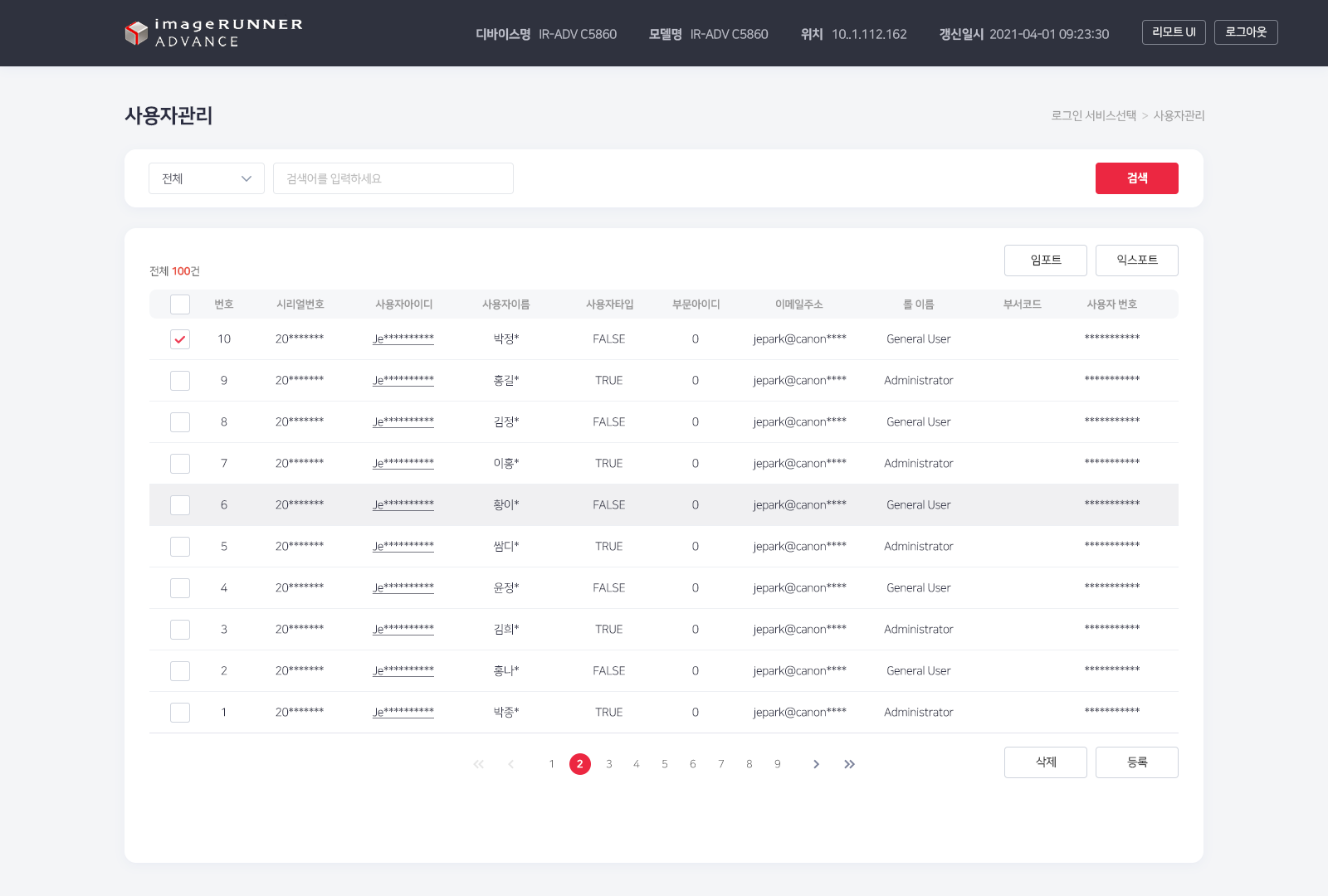Select the checkbox for row 1
Viewport: 1328px width, 896px height.
pyautogui.click(x=180, y=713)
